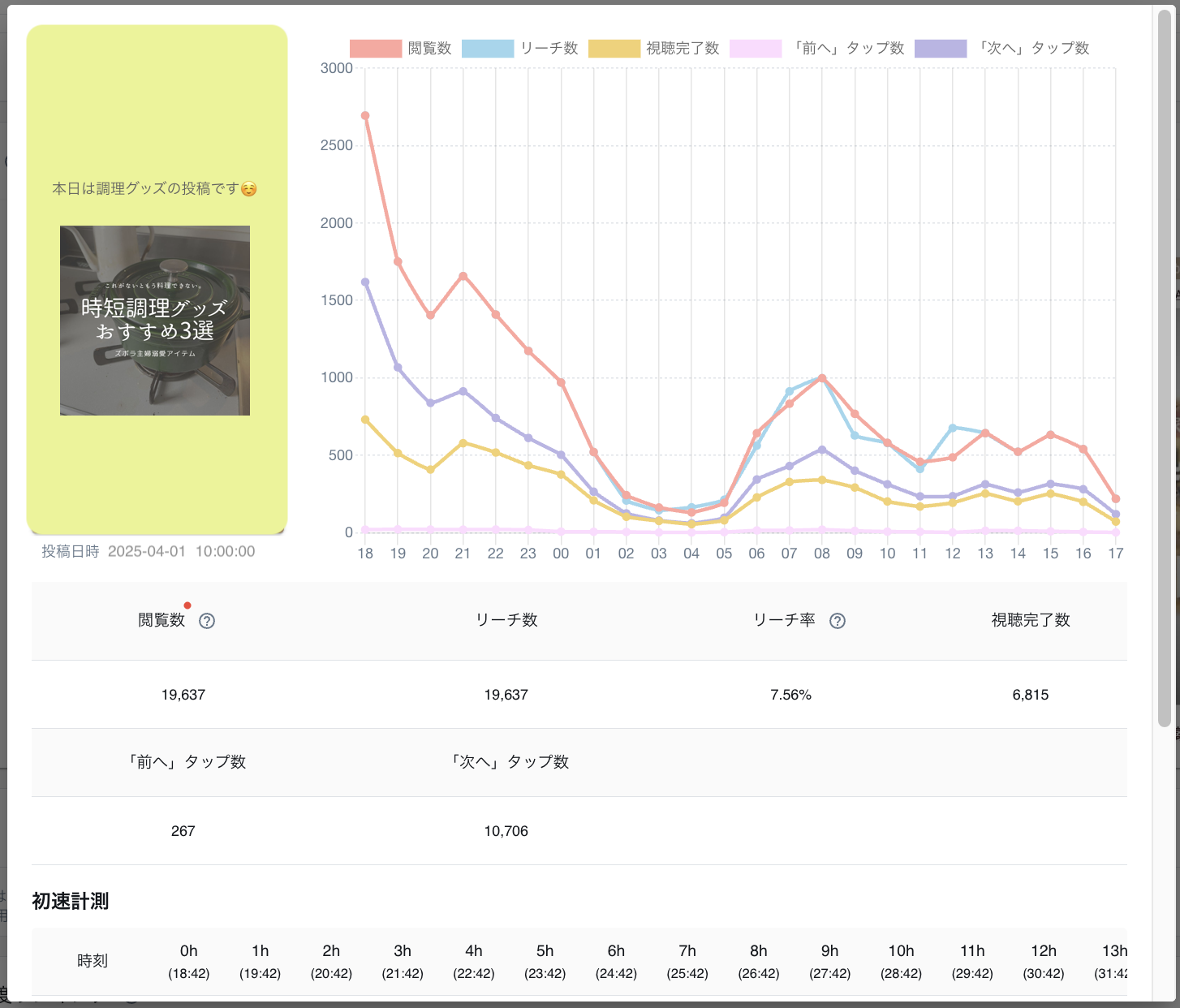Open the リーチ率 help tooltip
Image resolution: width=1180 pixels, height=1008 pixels.
tap(838, 620)
